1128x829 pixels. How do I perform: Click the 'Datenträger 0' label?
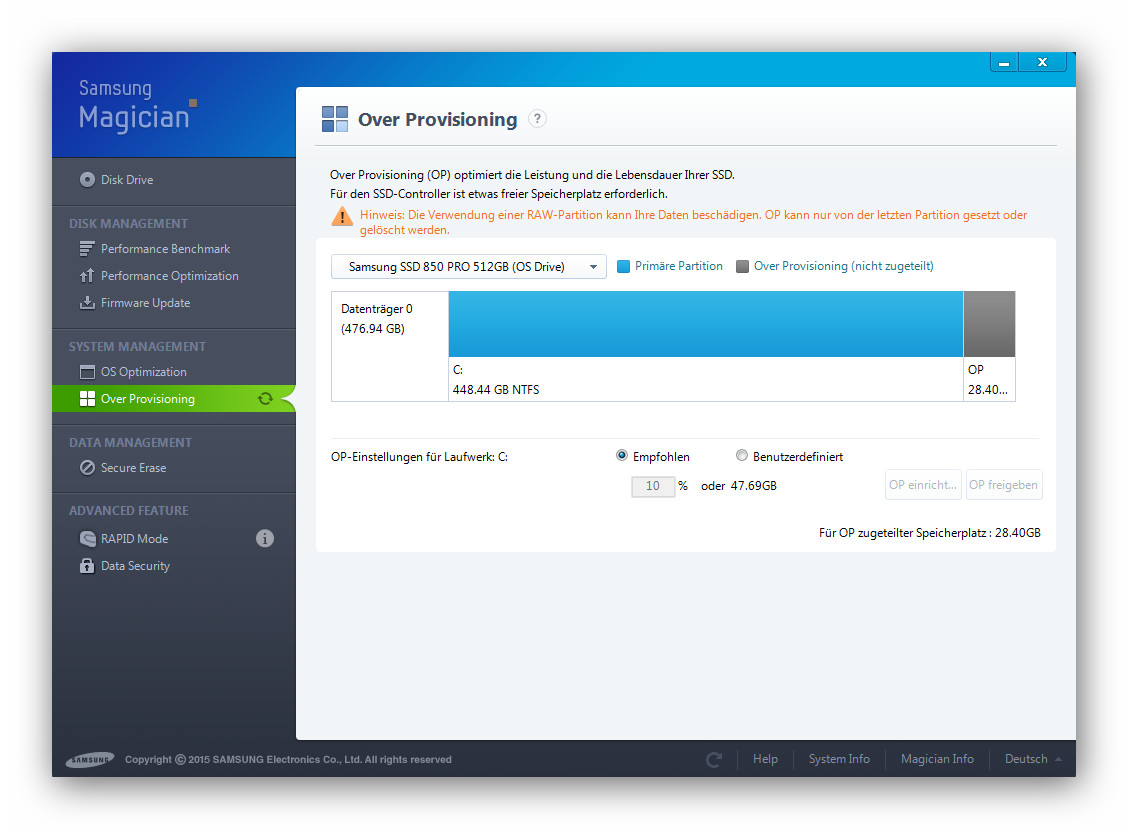coord(376,309)
